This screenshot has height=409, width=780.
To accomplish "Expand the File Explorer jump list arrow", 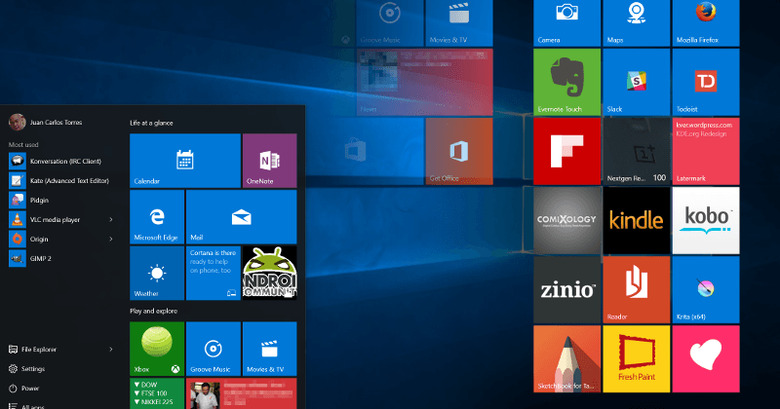I will [x=111, y=349].
